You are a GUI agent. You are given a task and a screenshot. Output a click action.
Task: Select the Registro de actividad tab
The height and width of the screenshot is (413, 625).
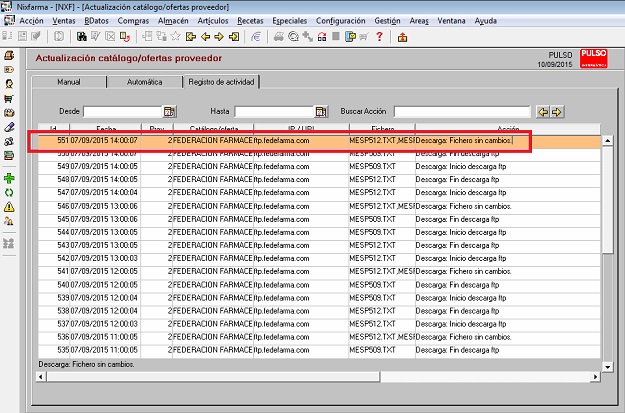(221, 82)
